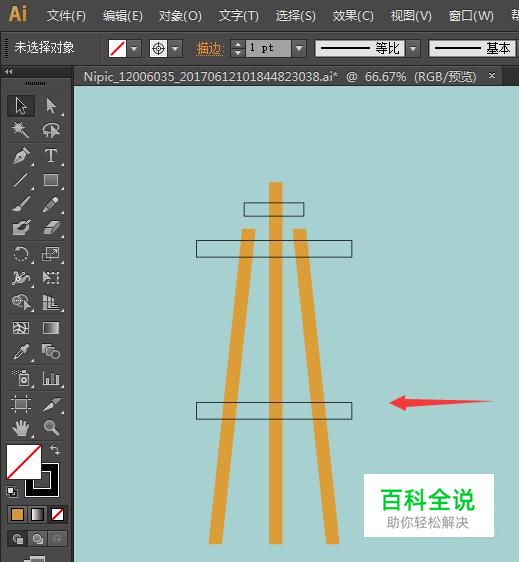Select the Zoom tool
Image resolution: width=519 pixels, height=562 pixels.
tap(51, 428)
